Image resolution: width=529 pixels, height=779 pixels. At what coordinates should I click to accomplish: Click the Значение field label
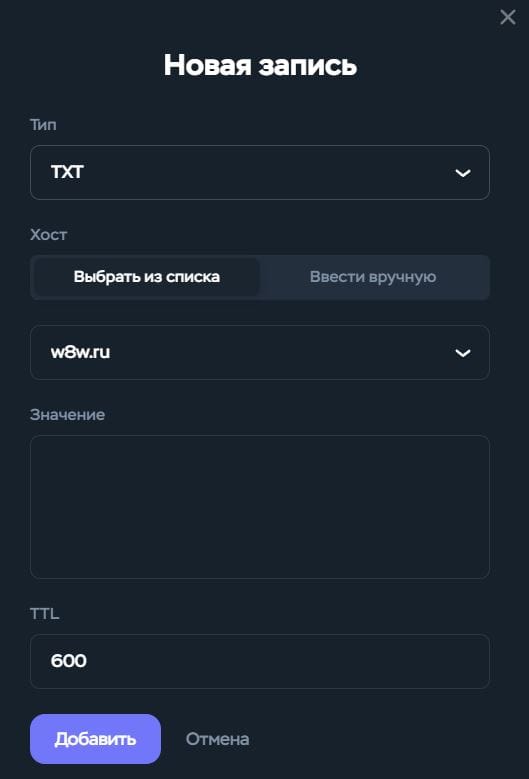click(x=68, y=414)
